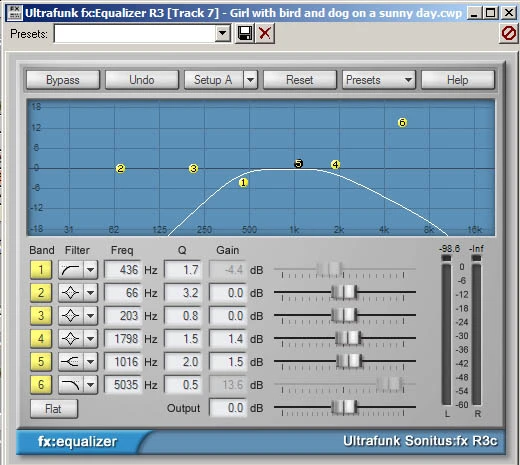Open band 4 filter type dropdown
Screen dimensions: 520x465
coord(90,339)
